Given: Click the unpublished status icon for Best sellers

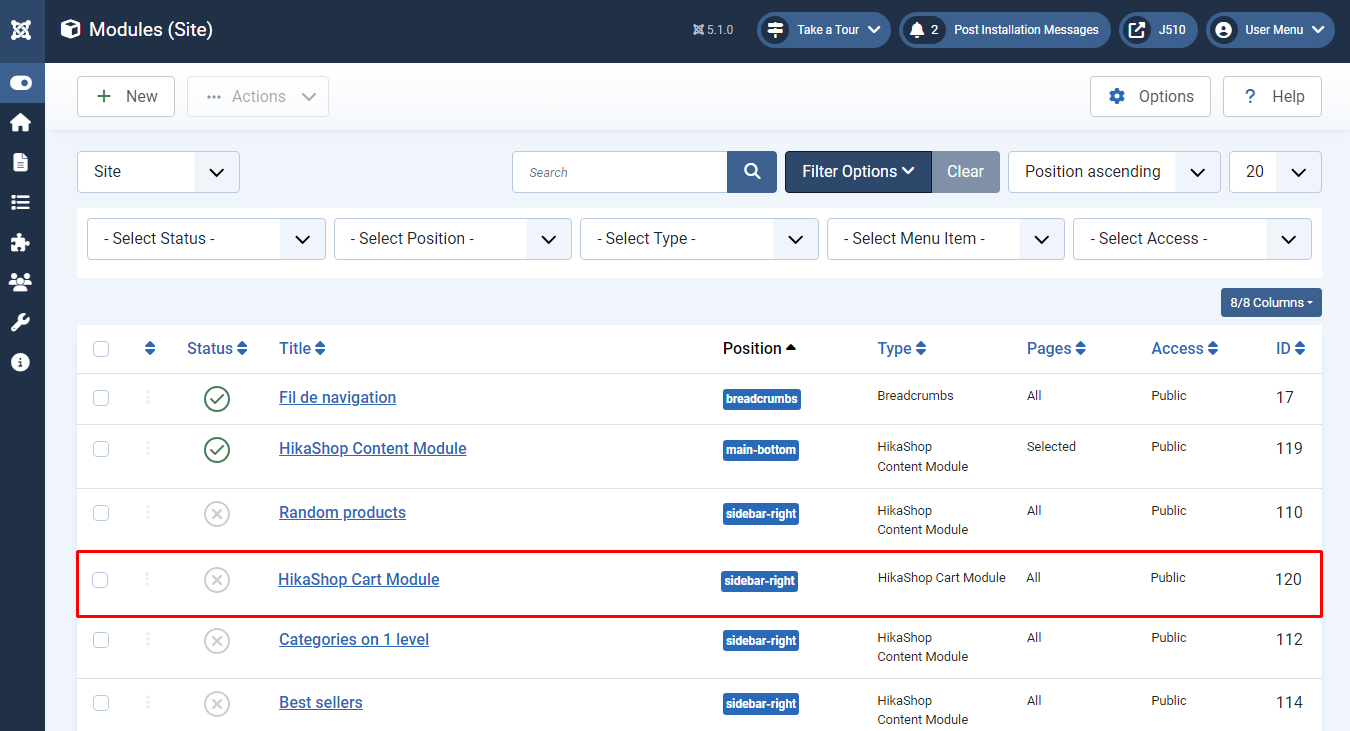Looking at the screenshot, I should click(x=217, y=704).
